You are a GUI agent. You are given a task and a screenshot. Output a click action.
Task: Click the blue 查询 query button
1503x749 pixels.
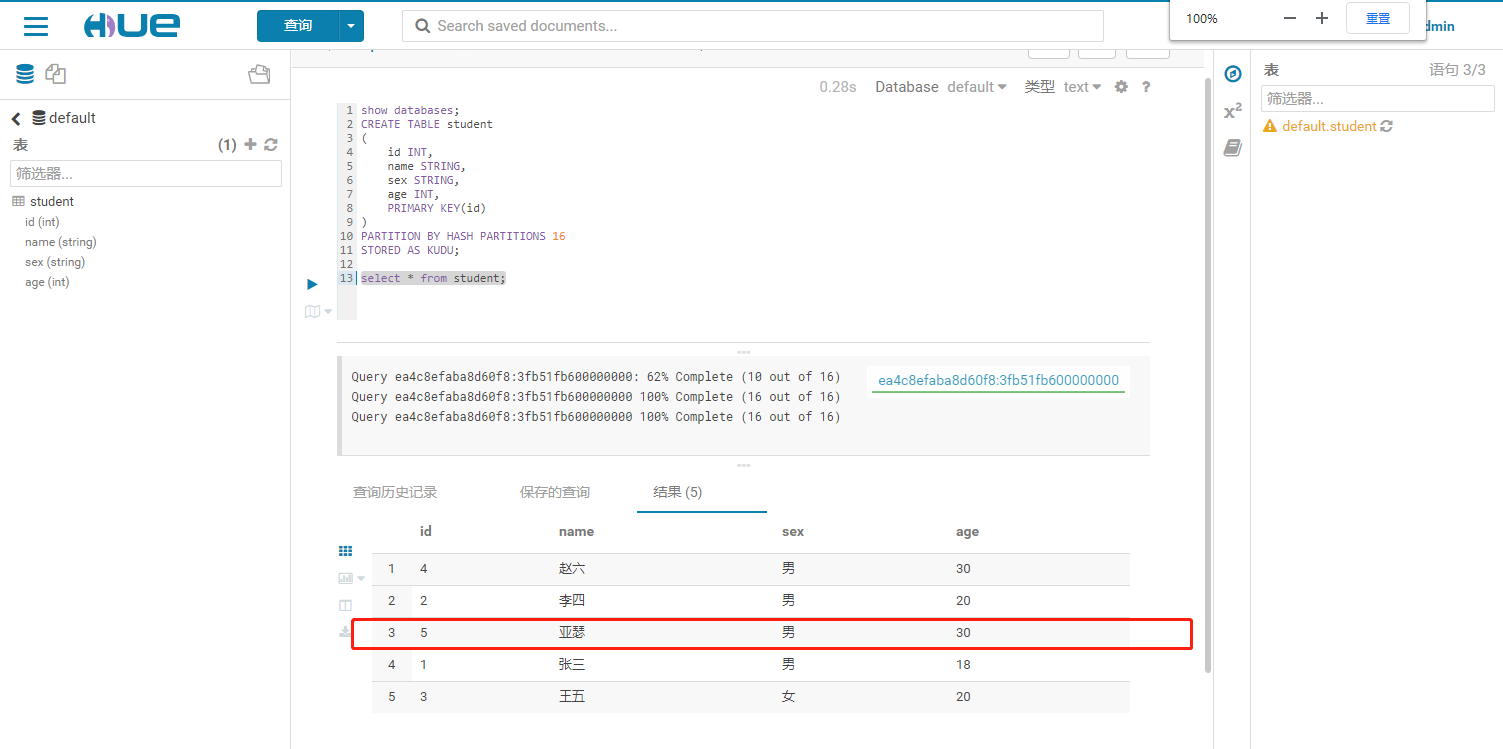pos(298,25)
